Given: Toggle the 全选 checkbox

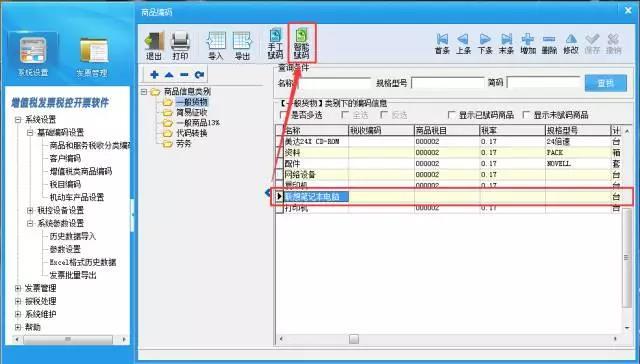Looking at the screenshot, I should point(345,115).
